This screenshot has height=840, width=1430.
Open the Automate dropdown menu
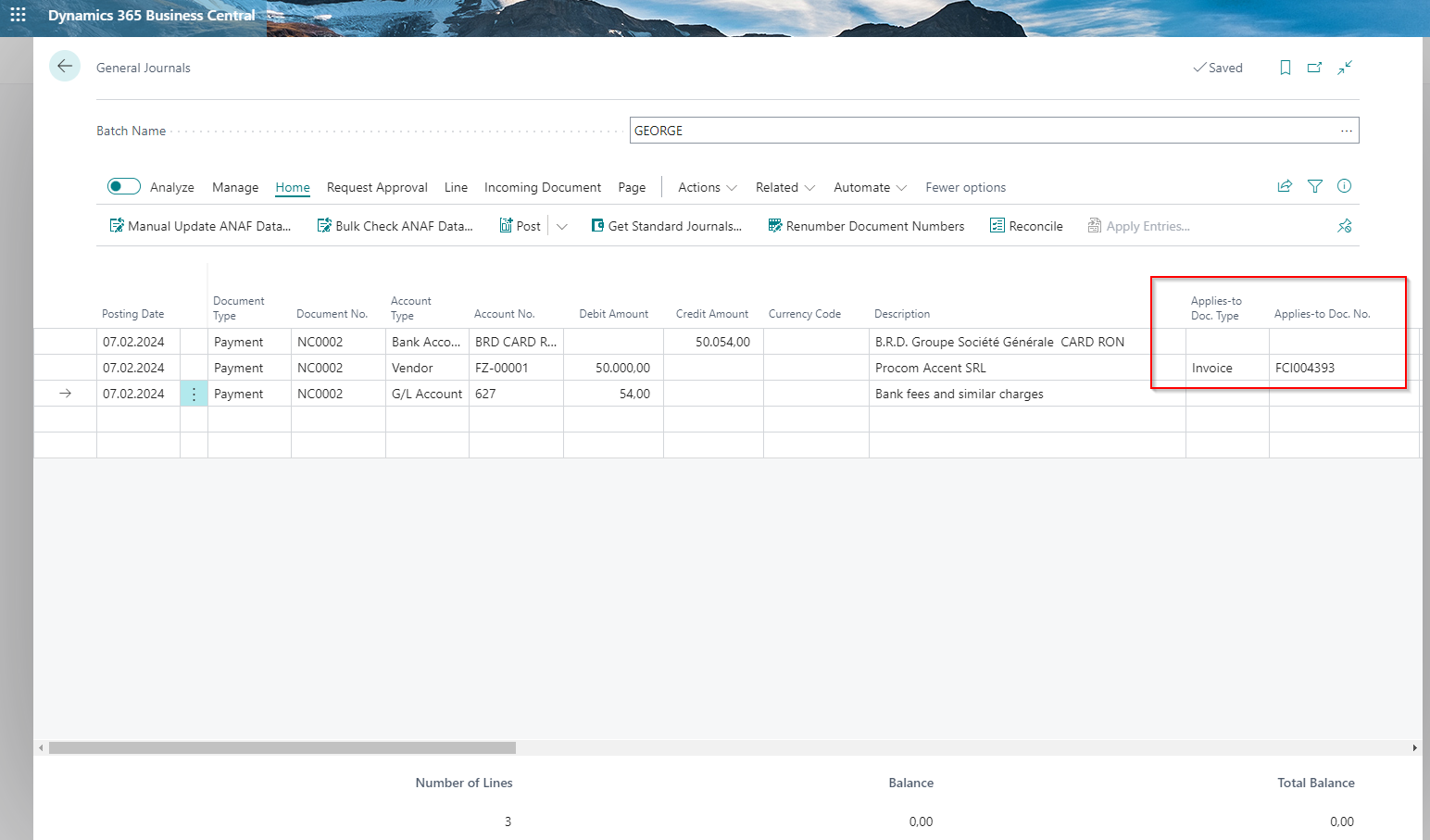(x=870, y=187)
